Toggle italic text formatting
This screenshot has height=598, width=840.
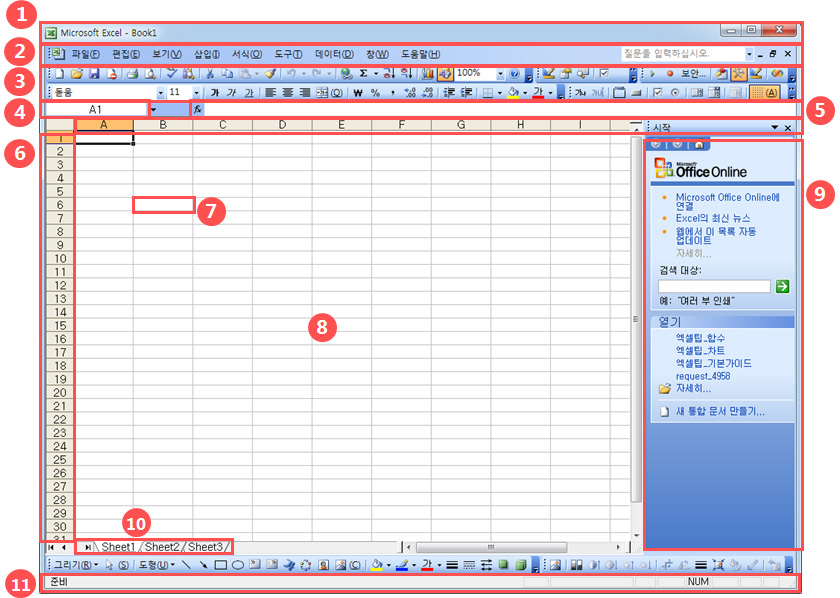coord(231,93)
